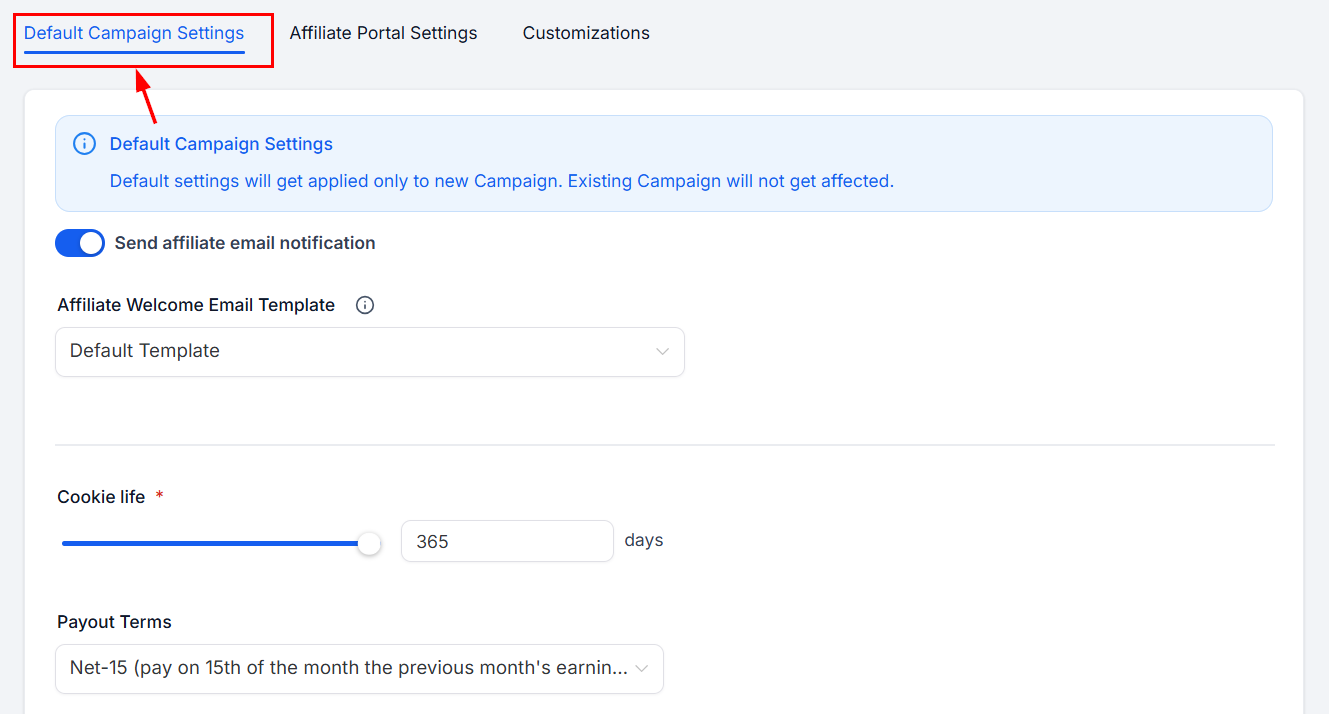
Task: Click the banner heading 'Default Campaign Settings'
Action: pos(221,144)
